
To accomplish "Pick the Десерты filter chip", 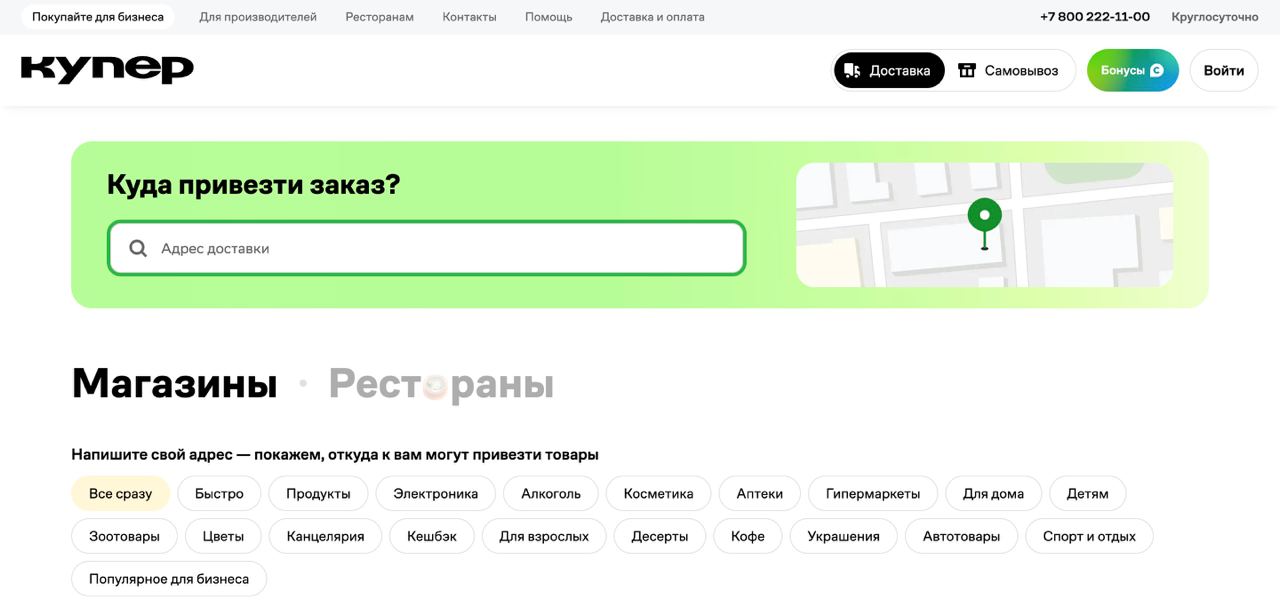I will click(x=660, y=537).
